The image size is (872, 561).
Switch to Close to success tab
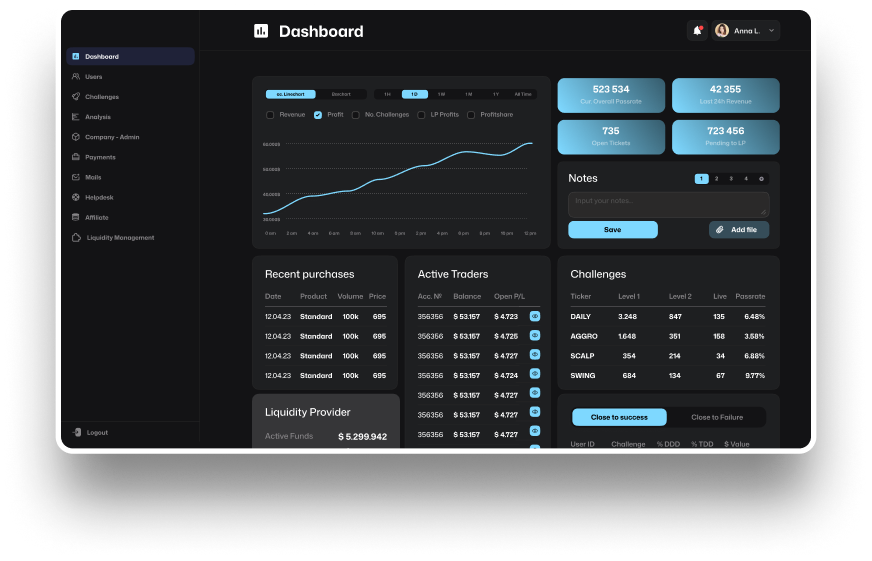point(619,417)
